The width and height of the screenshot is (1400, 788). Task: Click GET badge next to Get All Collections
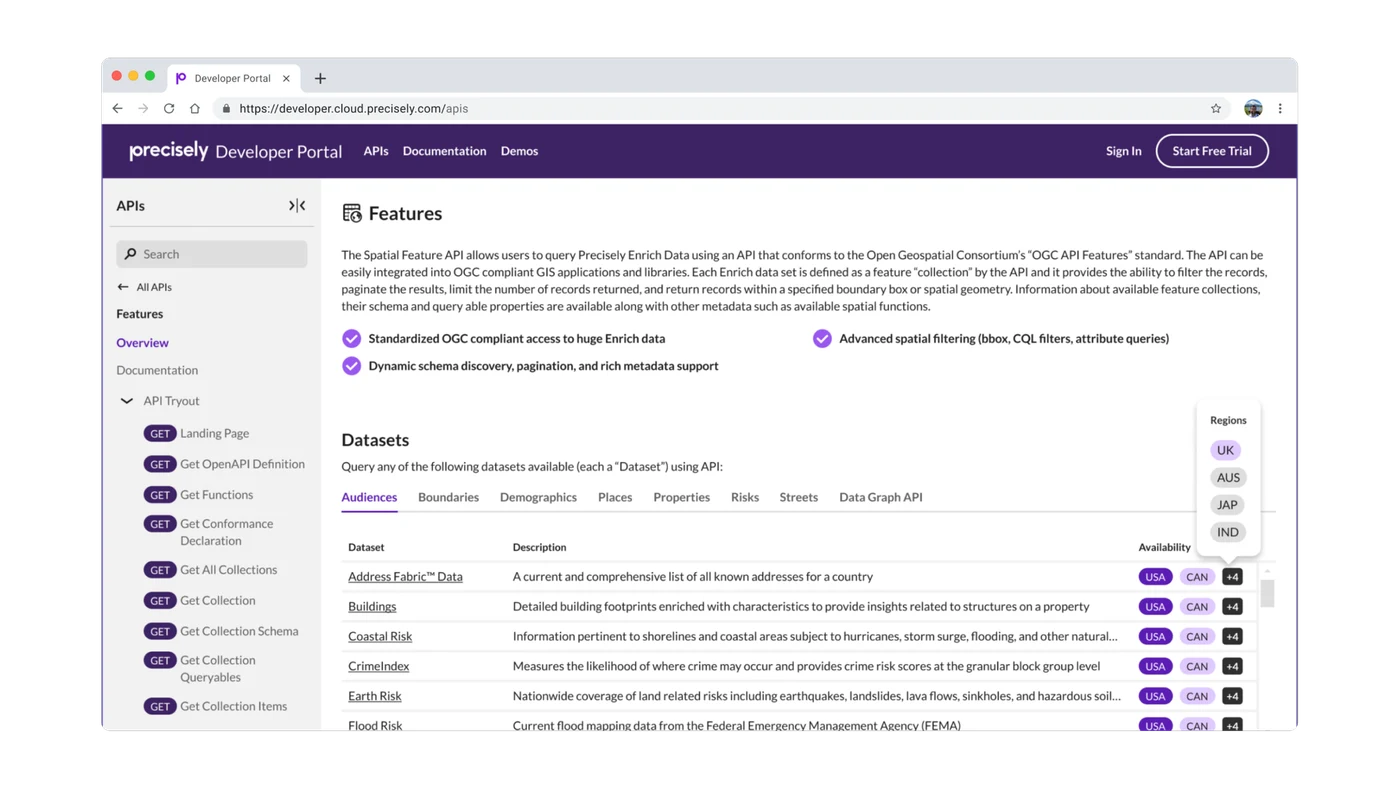[160, 570]
